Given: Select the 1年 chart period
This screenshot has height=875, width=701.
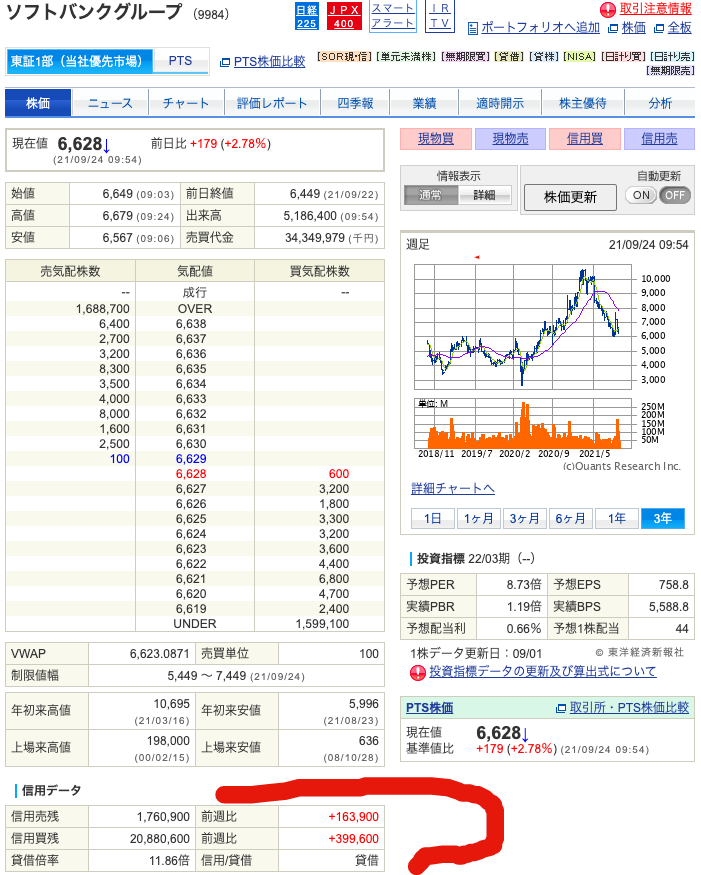Looking at the screenshot, I should point(616,518).
